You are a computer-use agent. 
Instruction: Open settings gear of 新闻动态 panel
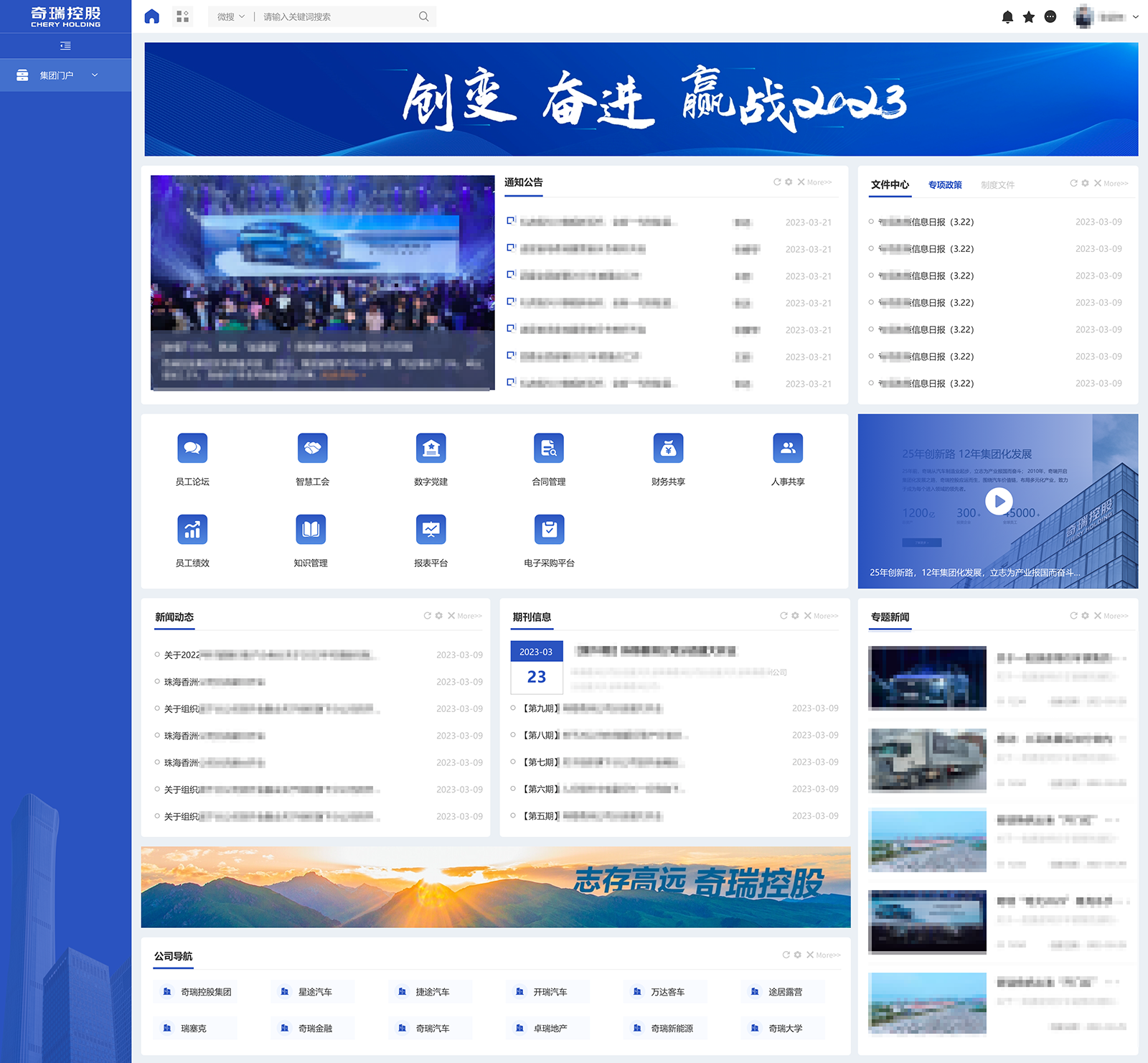pyautogui.click(x=439, y=616)
